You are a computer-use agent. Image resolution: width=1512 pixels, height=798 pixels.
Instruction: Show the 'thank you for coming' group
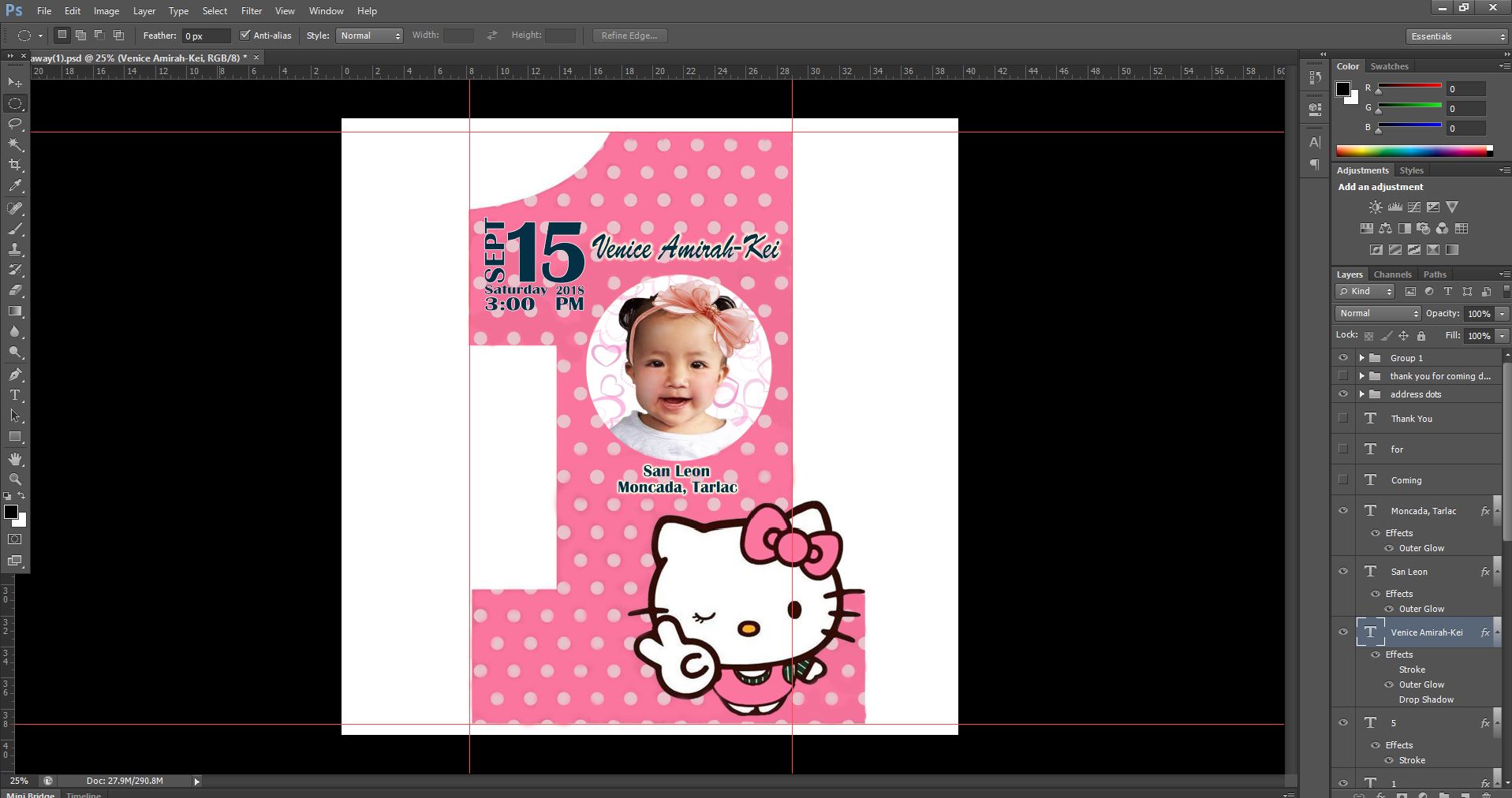pyautogui.click(x=1343, y=376)
